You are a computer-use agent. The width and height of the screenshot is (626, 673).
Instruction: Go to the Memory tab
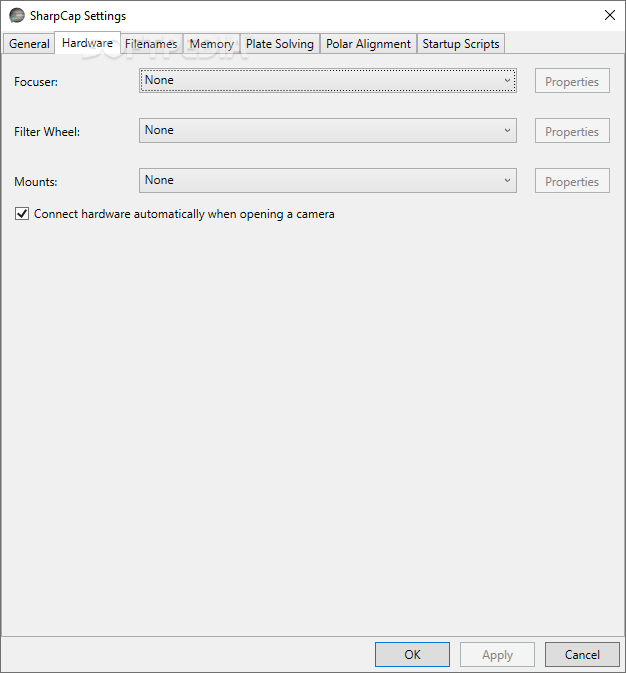[212, 44]
